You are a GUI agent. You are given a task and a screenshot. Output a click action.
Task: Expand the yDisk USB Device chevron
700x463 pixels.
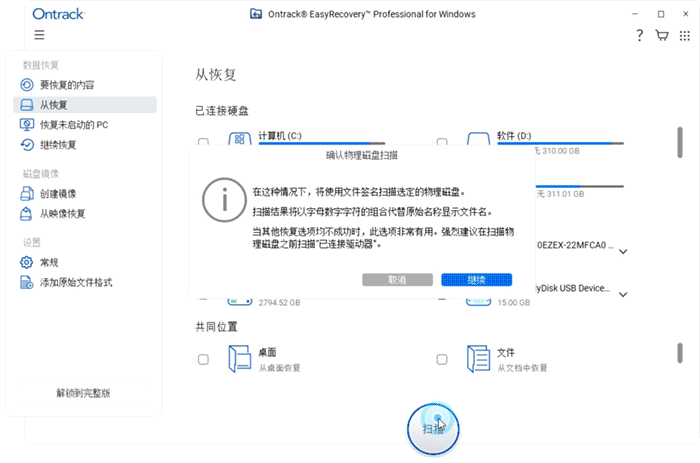[x=623, y=295]
